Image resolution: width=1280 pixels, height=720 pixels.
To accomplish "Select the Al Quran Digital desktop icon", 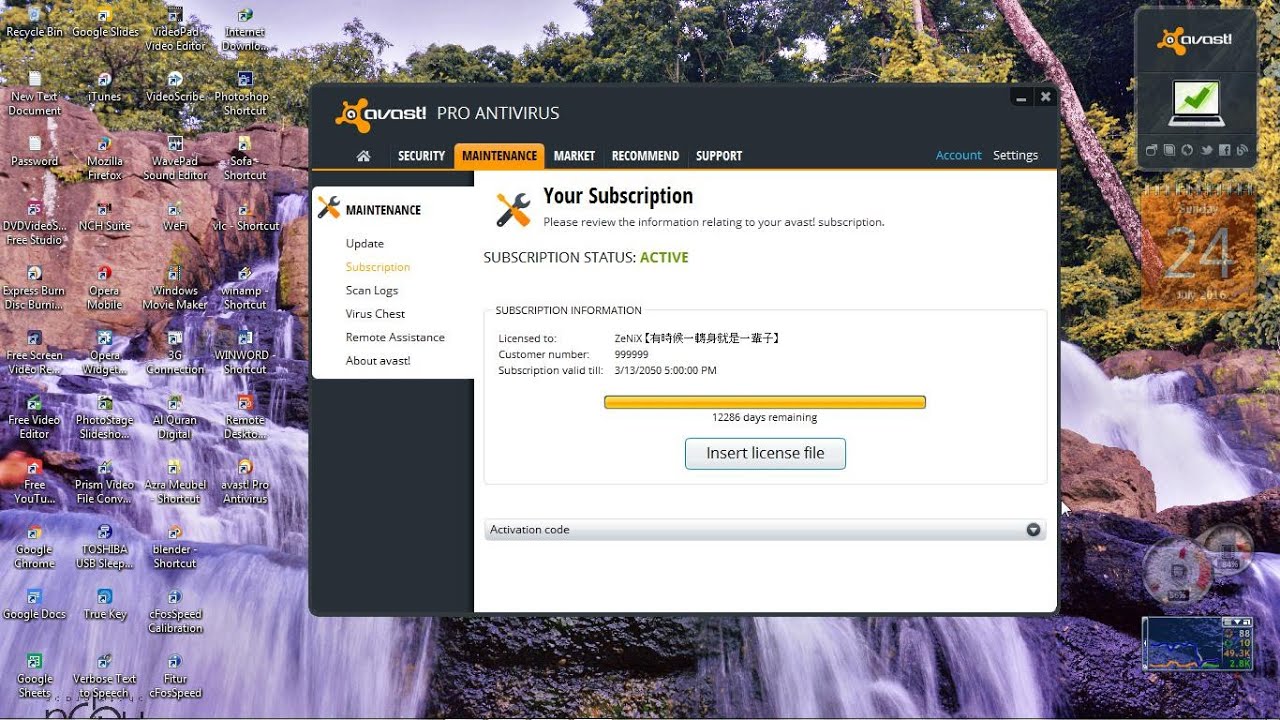I will coord(175,418).
